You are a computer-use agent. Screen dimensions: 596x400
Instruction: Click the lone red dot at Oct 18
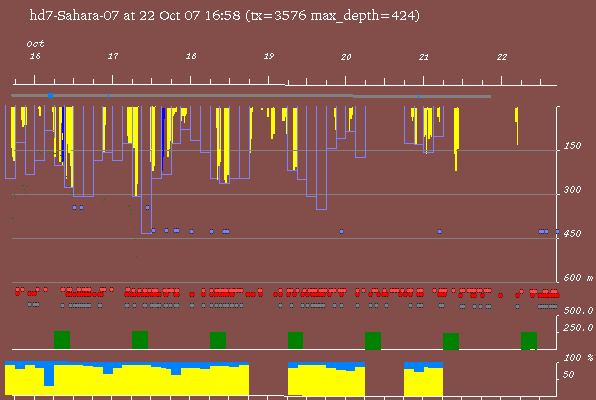click(192, 295)
